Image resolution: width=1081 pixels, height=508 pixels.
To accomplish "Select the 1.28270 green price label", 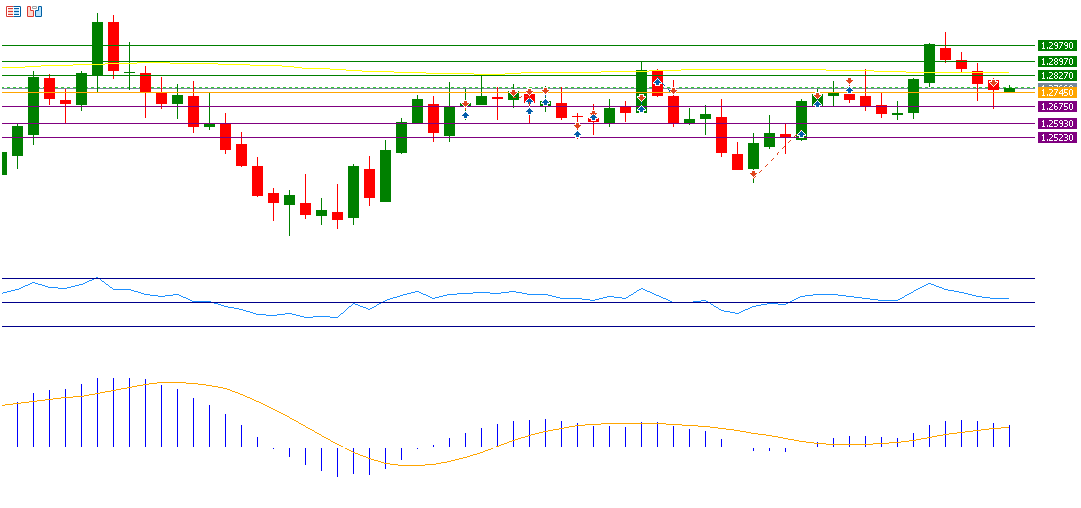I will point(1056,75).
